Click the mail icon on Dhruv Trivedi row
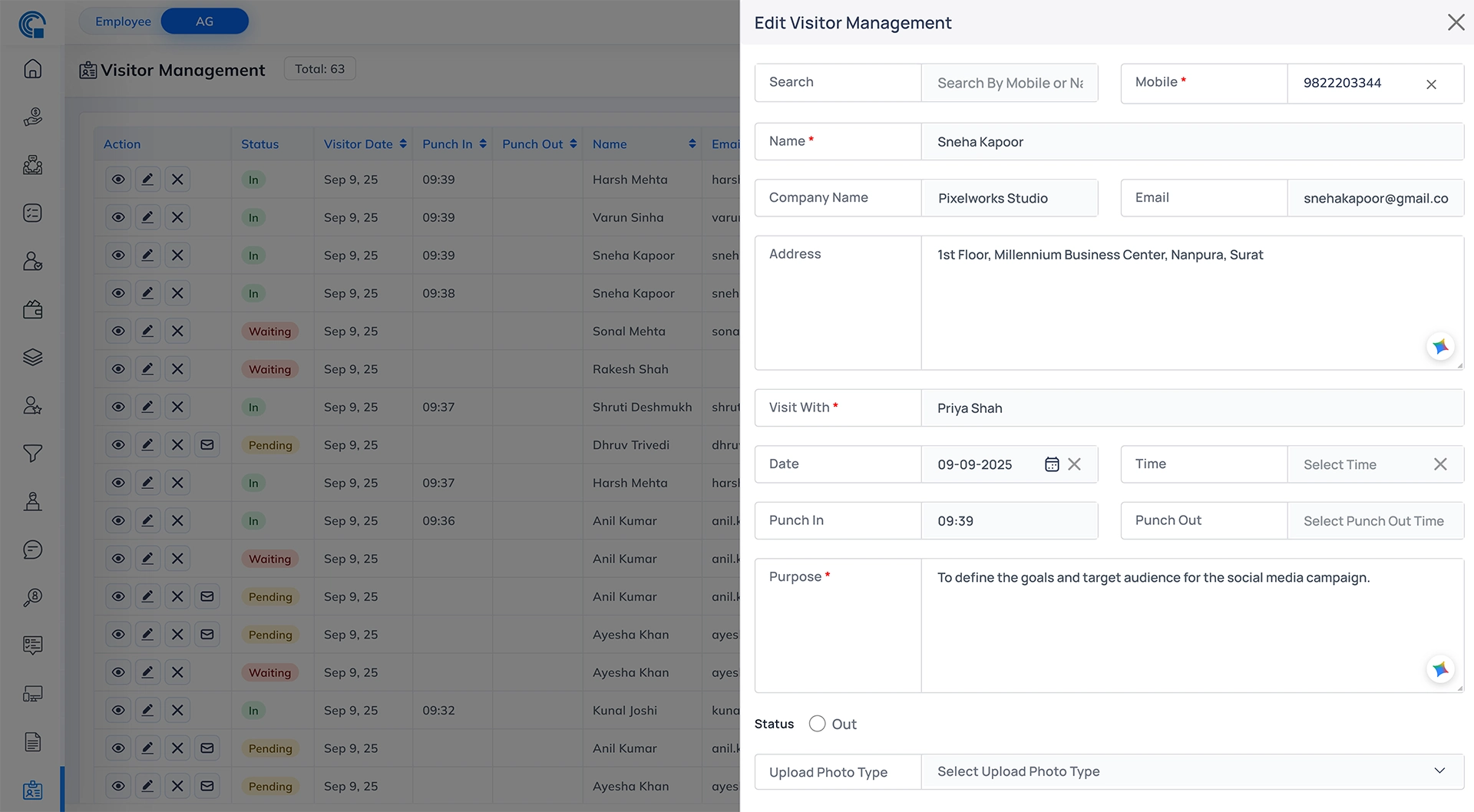 pyautogui.click(x=207, y=445)
